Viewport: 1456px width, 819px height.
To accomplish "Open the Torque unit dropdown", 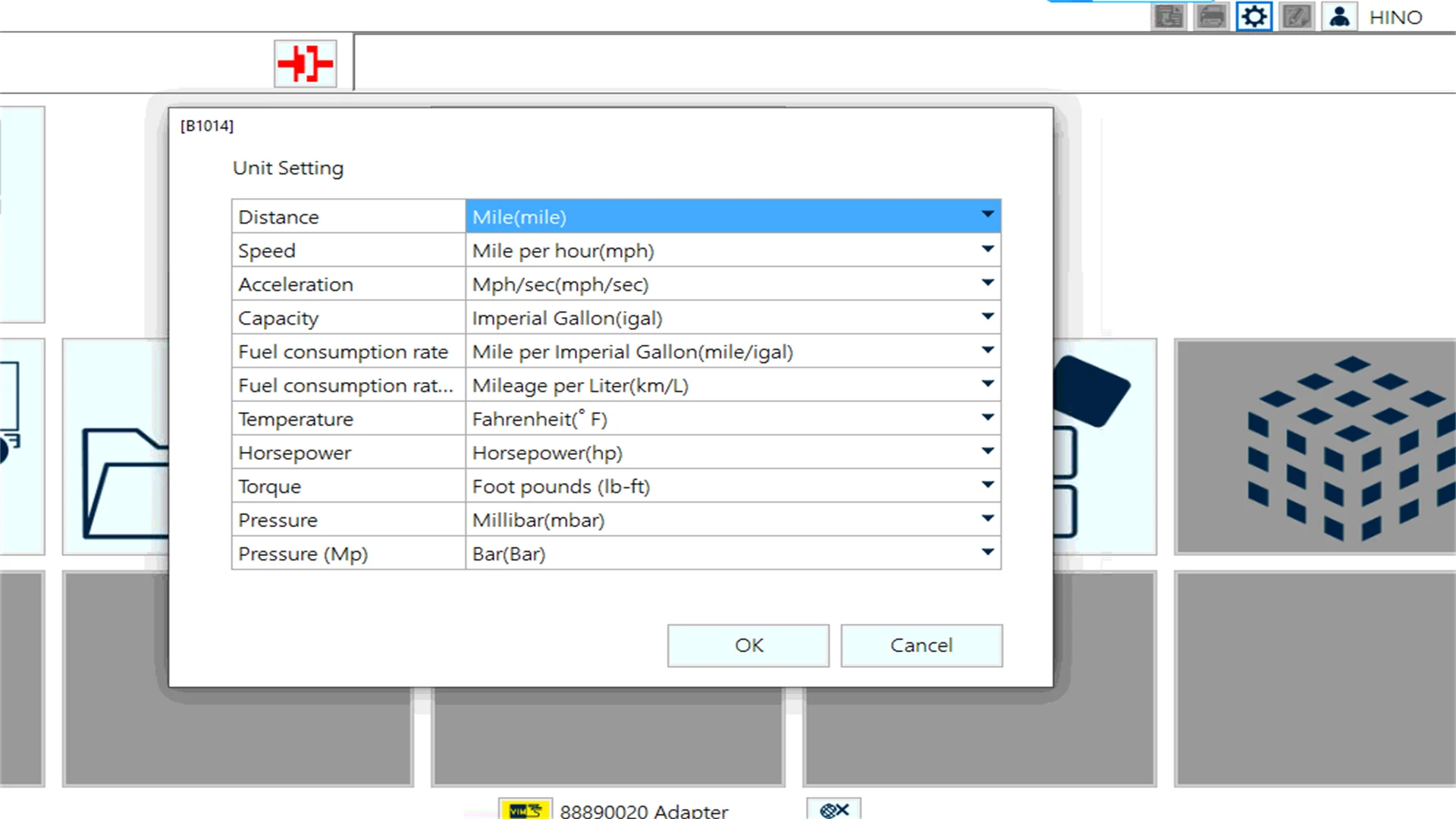I will pos(733,486).
